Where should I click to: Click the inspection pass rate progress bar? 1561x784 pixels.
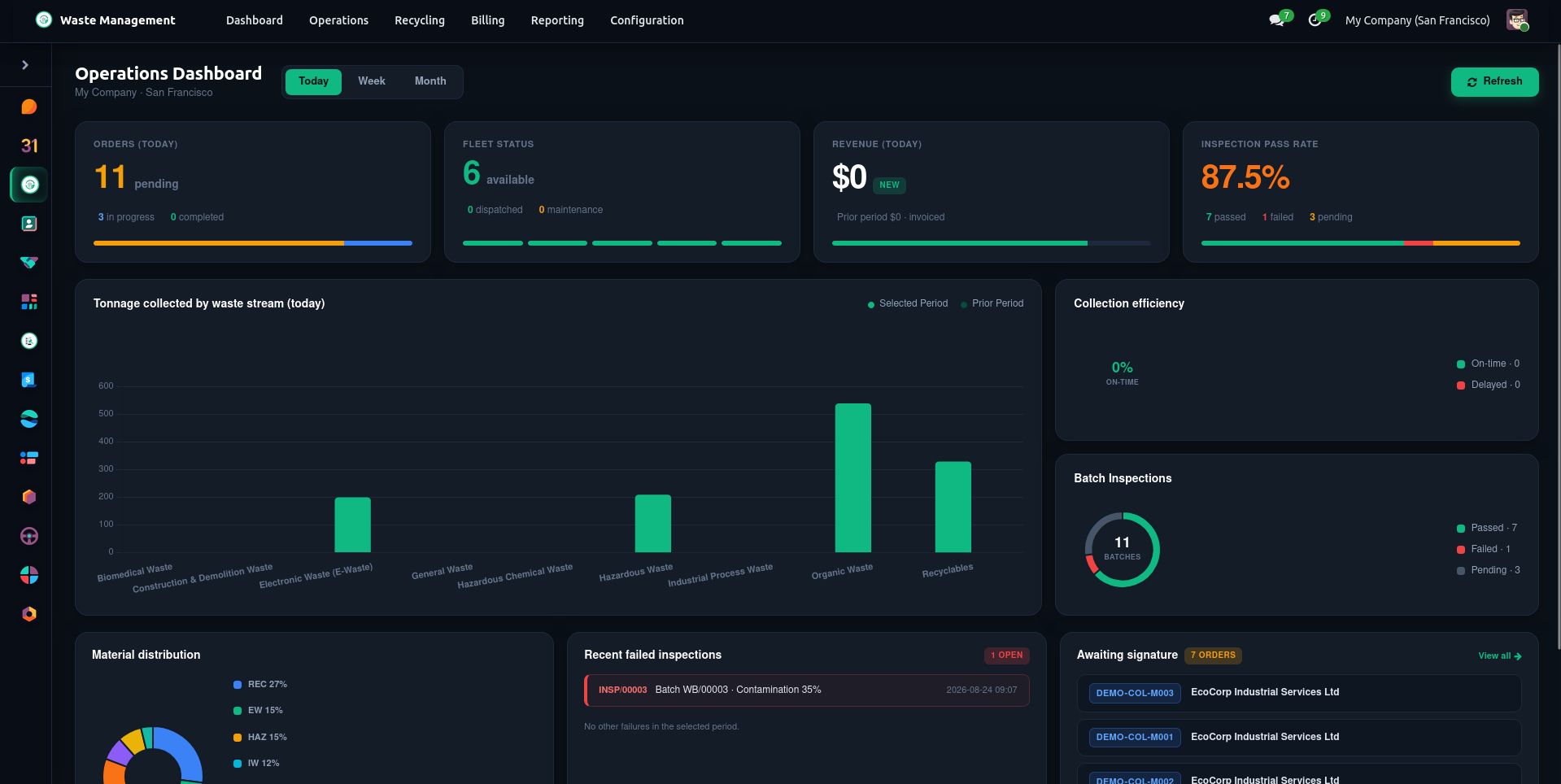coord(1360,243)
